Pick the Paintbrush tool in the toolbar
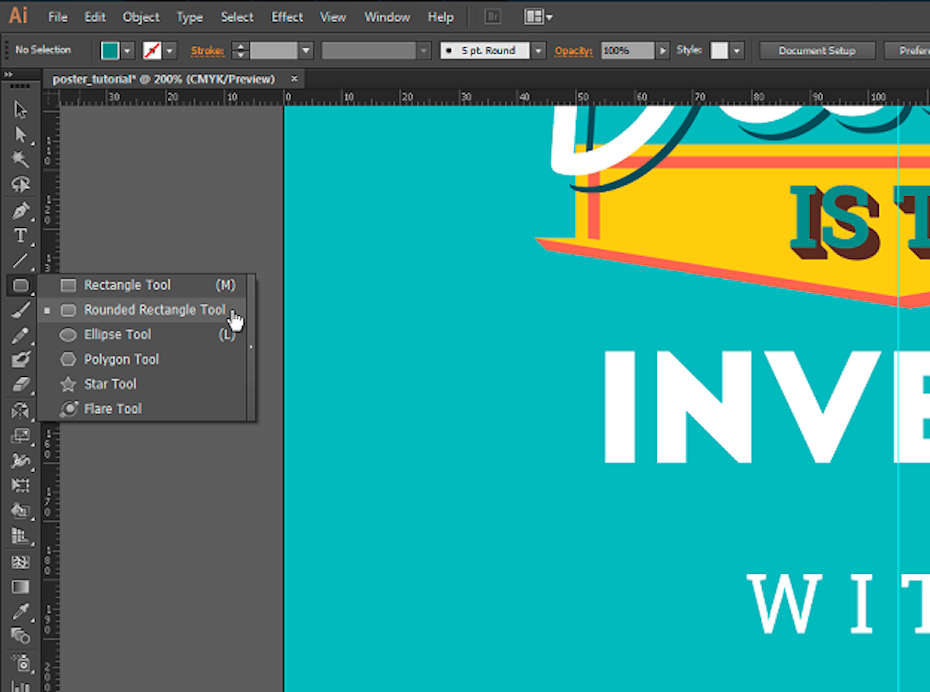Viewport: 930px width, 692px height. (20, 311)
